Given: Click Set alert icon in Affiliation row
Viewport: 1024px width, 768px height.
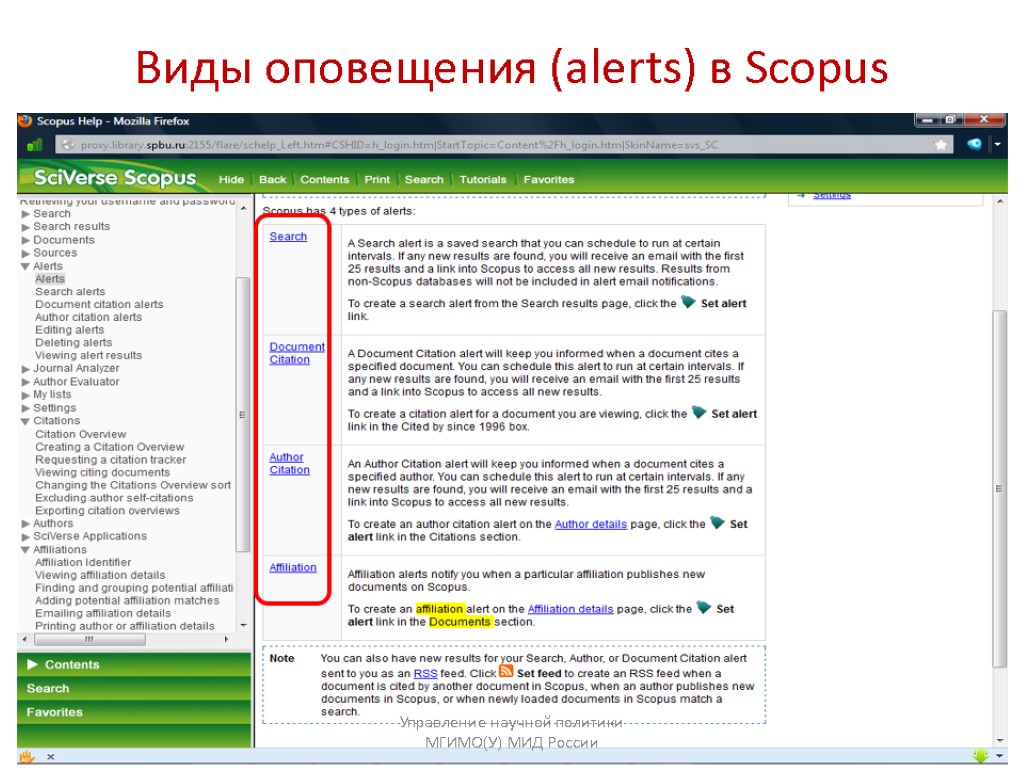Looking at the screenshot, I should tap(703, 607).
